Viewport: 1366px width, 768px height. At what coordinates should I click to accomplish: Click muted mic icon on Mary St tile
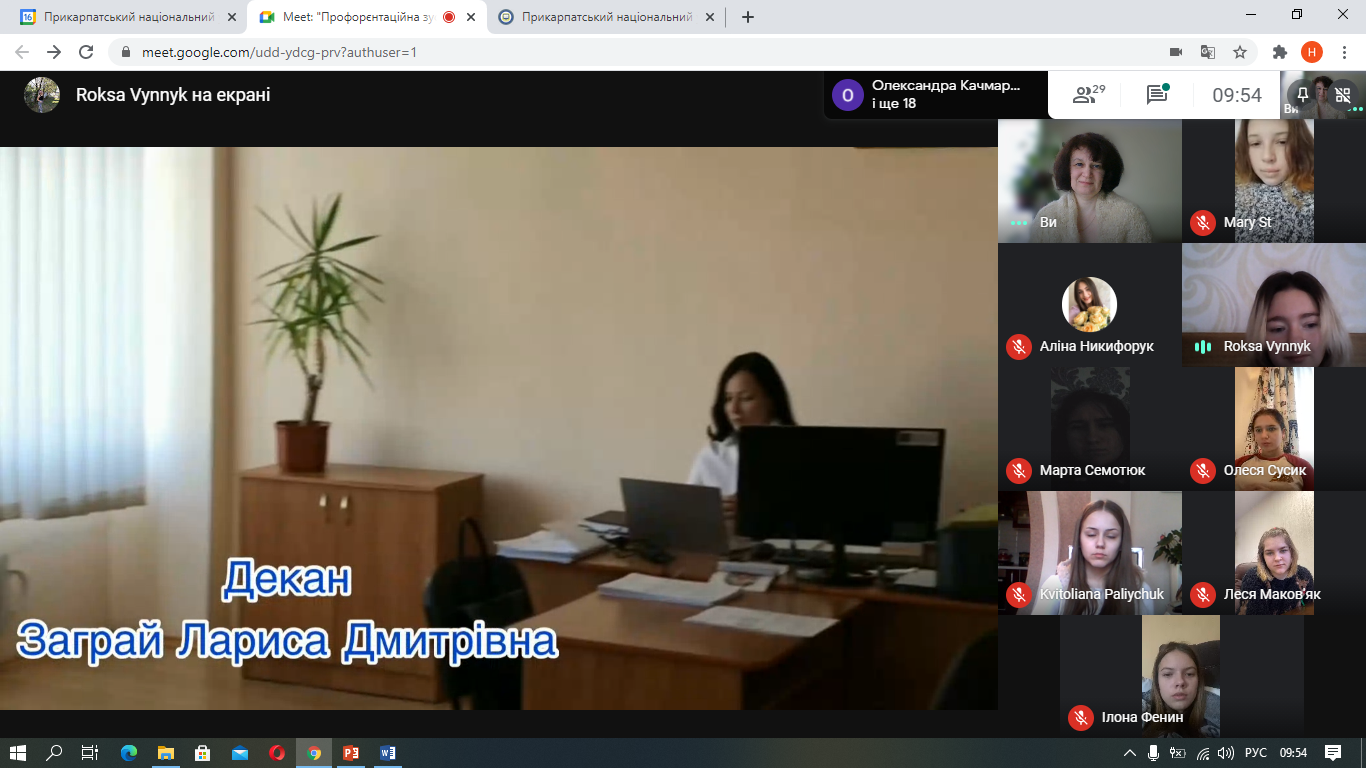[x=1203, y=222]
